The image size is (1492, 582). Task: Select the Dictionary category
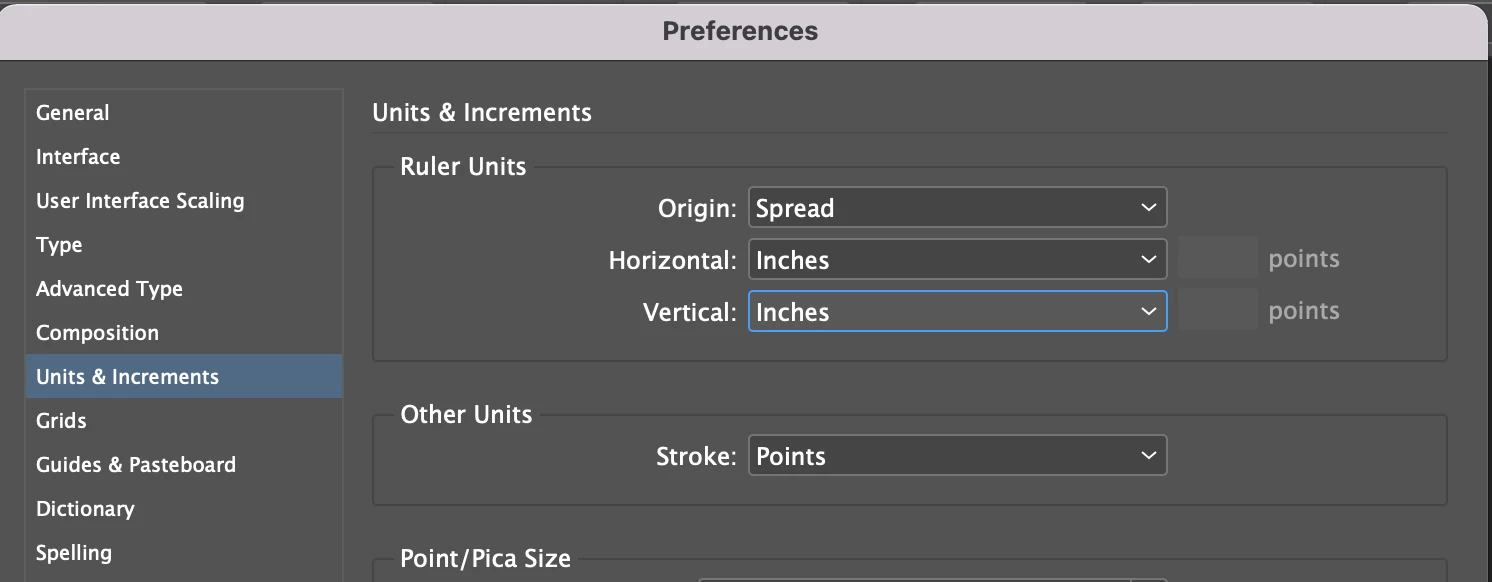[x=85, y=509]
